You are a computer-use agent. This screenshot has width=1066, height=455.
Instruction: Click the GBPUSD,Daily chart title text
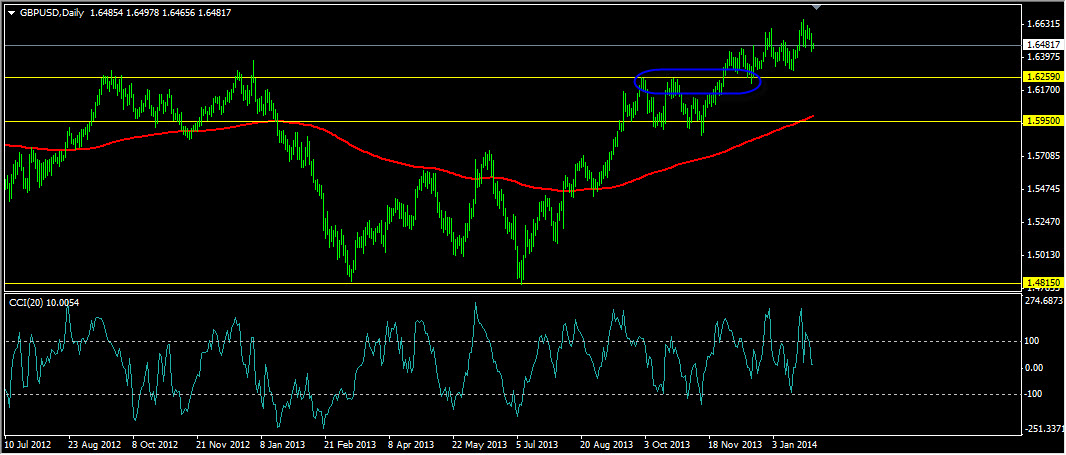(x=53, y=12)
